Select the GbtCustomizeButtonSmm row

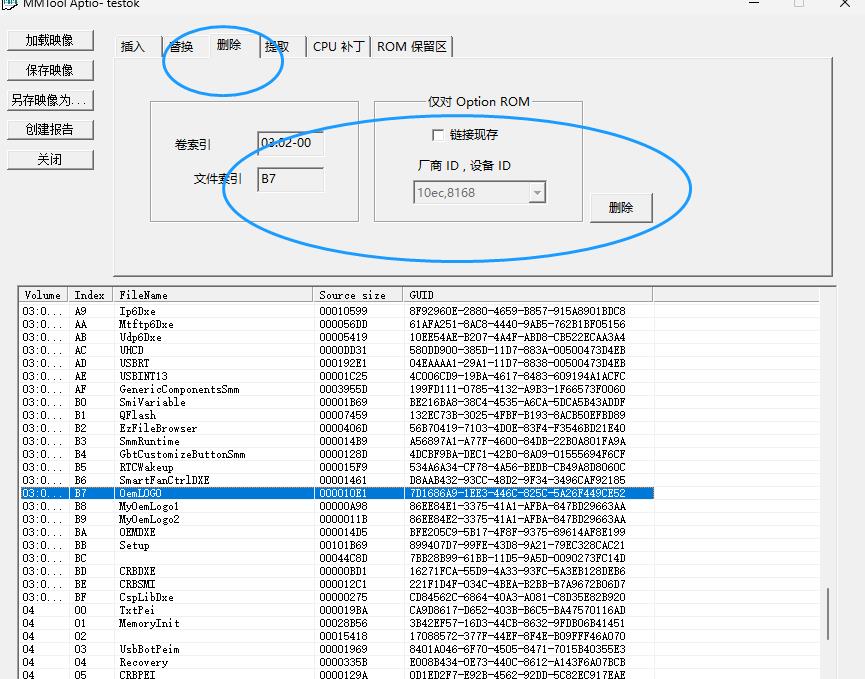337,455
